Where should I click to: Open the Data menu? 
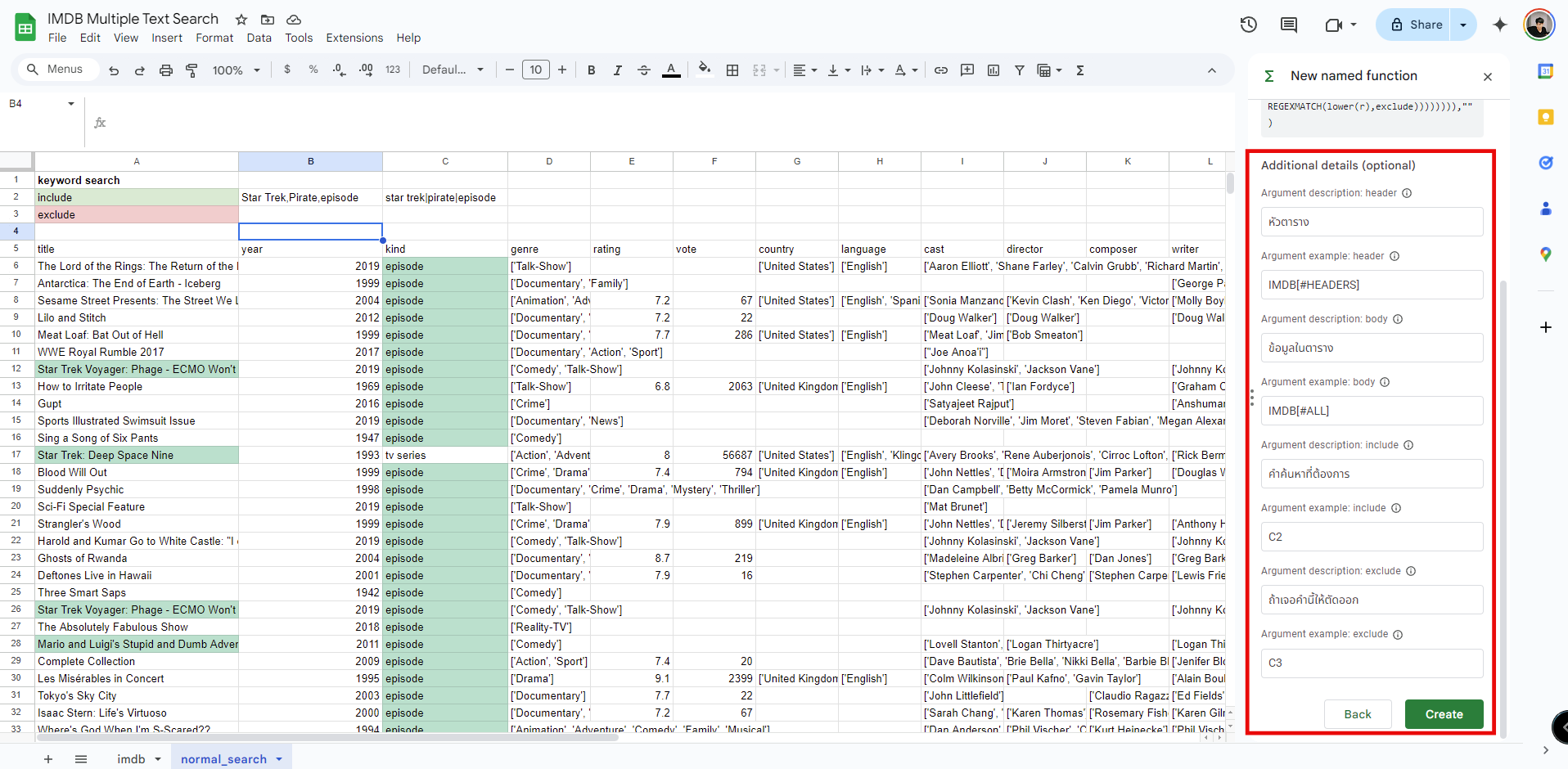(x=259, y=38)
